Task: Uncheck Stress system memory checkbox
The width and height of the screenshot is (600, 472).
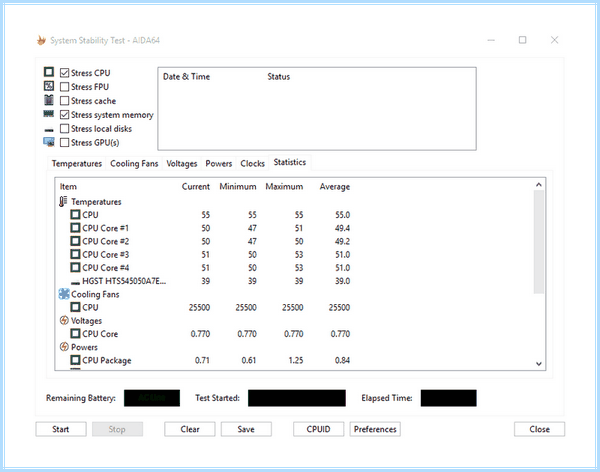Action: [64, 114]
